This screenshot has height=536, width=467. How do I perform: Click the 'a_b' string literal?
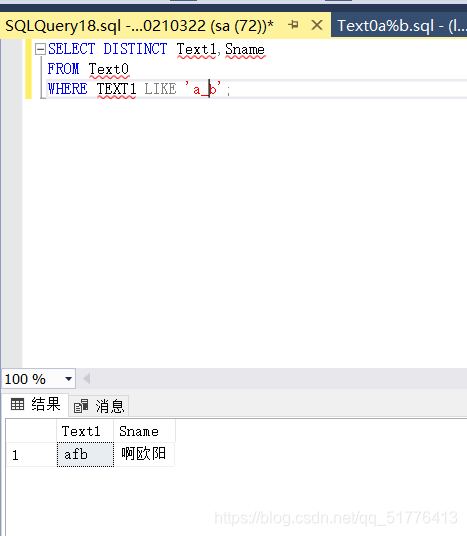(203, 89)
